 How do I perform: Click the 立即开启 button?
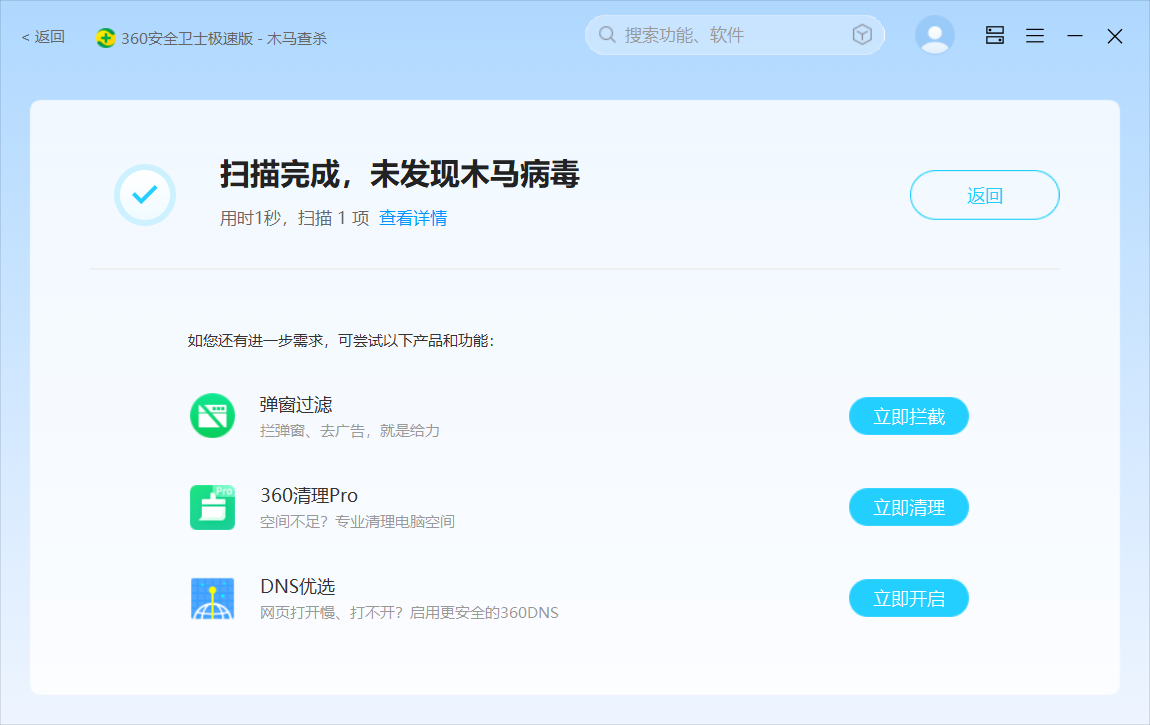coord(909,598)
